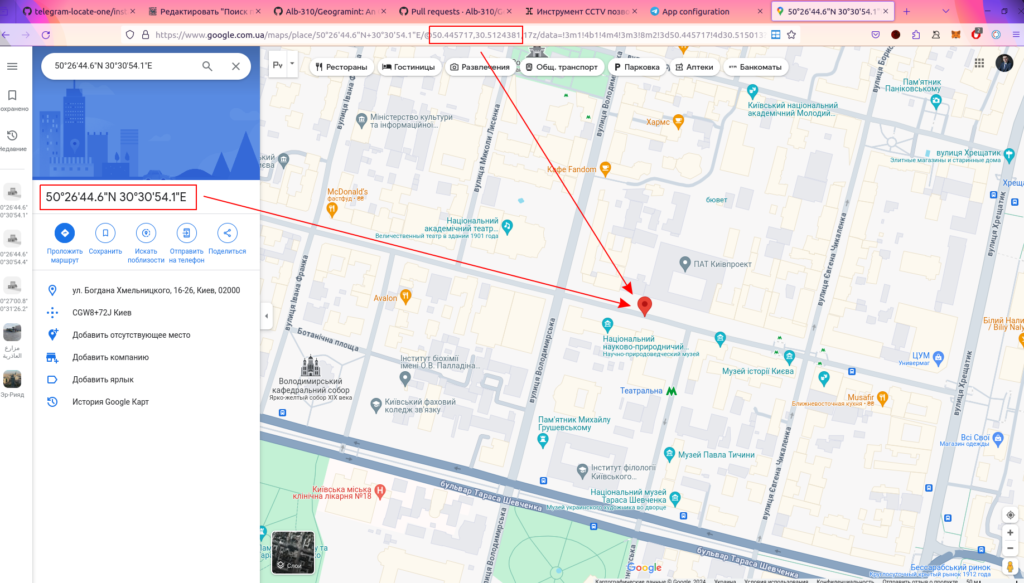Open Recents history in sidebar
This screenshot has width=1024, height=583.
(12, 140)
